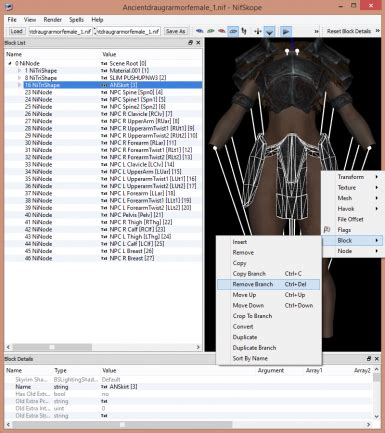385x433 pixels.
Task: Click the flip view icon beside the view buttons
Action: 244,31
